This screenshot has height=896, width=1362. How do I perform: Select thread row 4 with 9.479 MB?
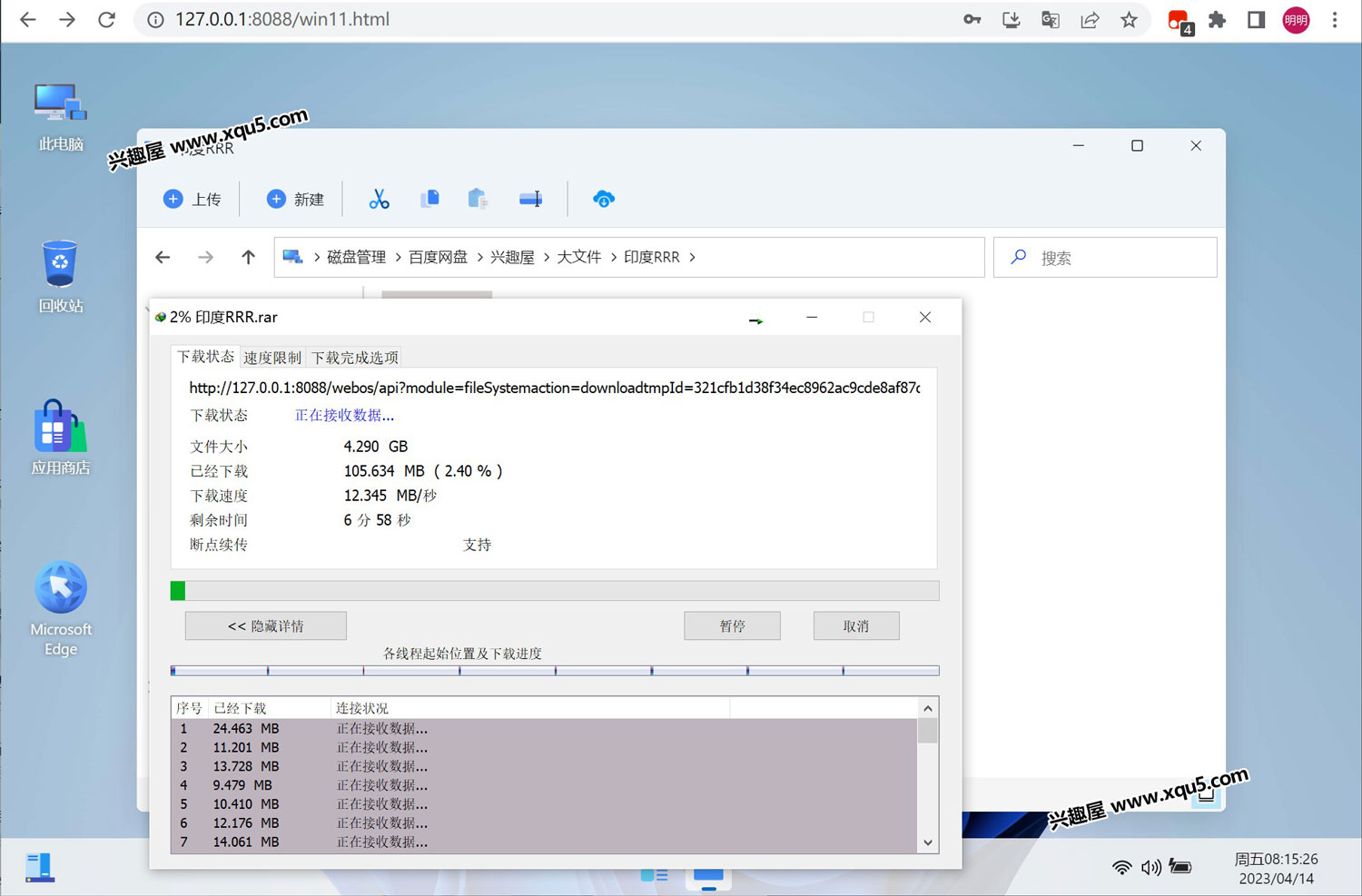pyautogui.click(x=545, y=785)
